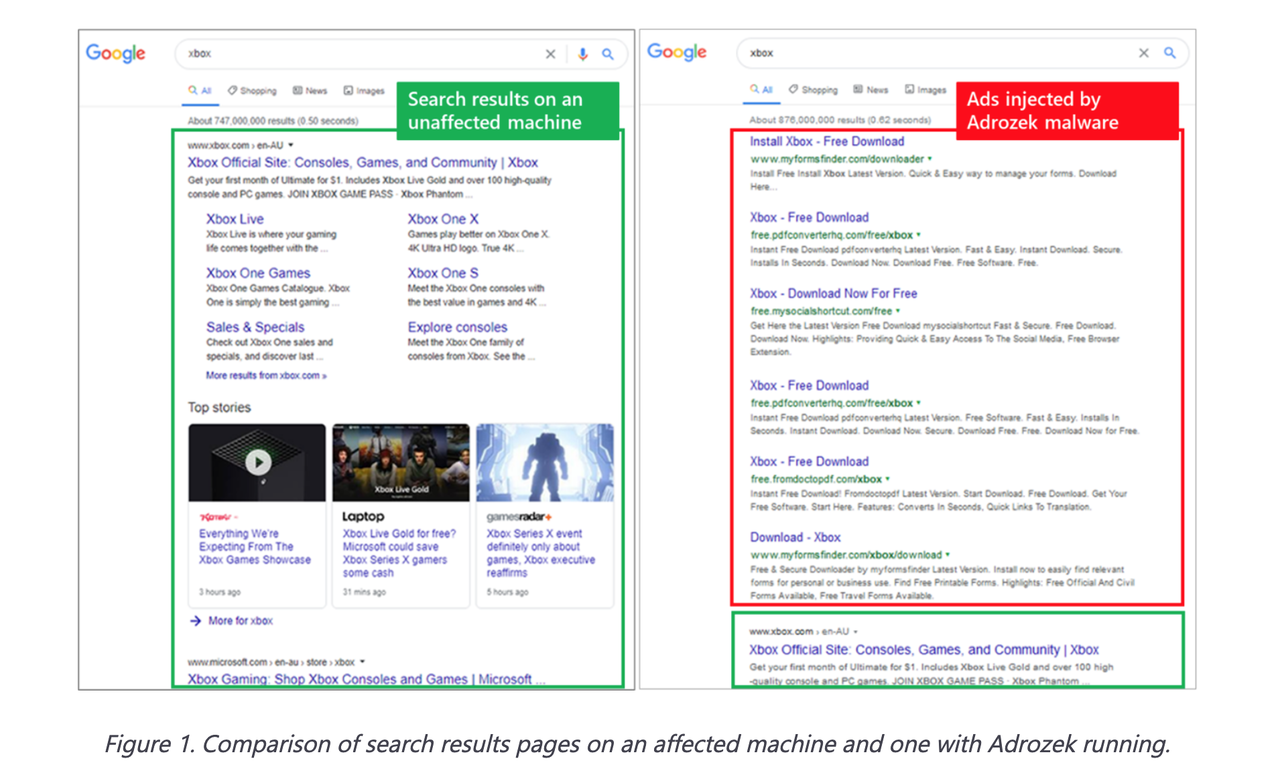Click the Kotaku source logo in Top stories
Viewport: 1280px width, 771px height.
point(217,517)
